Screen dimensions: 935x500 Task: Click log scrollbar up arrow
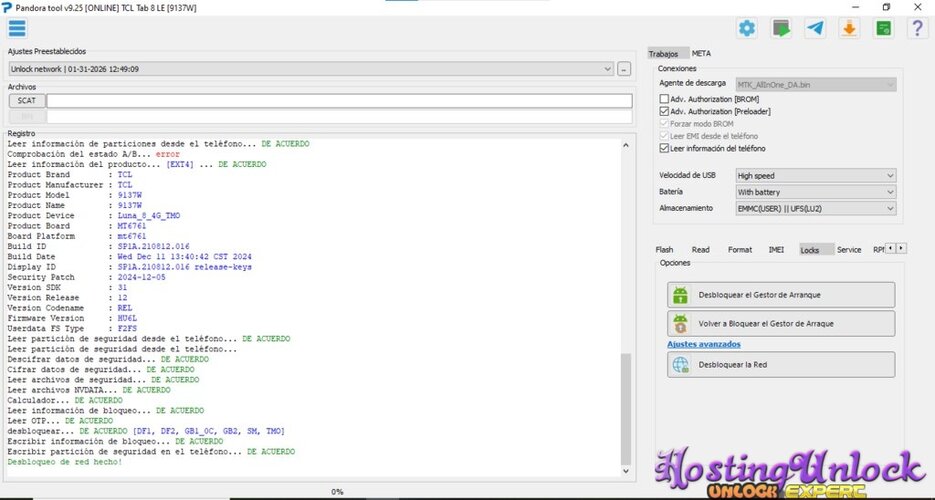pyautogui.click(x=626, y=145)
